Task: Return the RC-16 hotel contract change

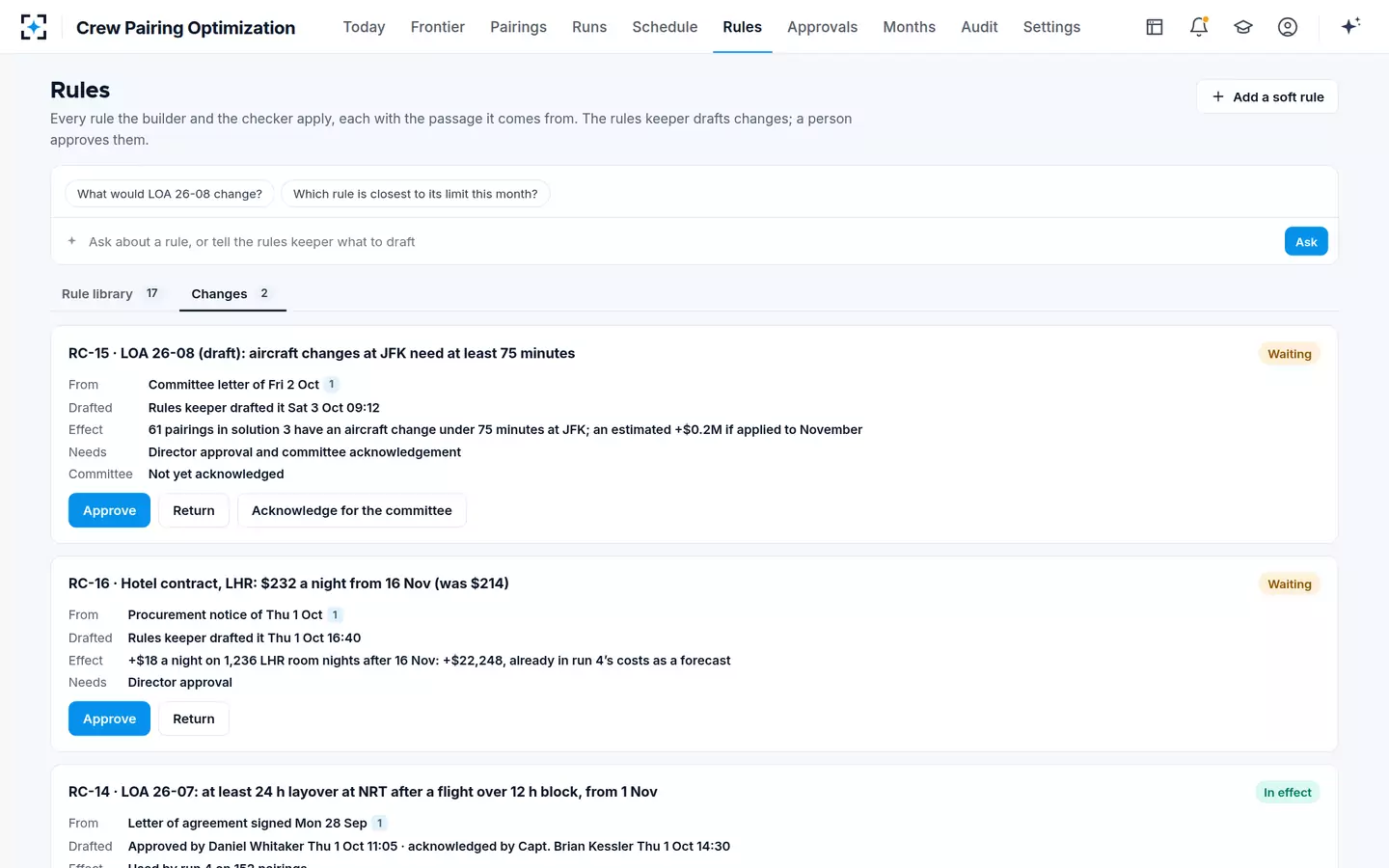Action: coord(194,719)
